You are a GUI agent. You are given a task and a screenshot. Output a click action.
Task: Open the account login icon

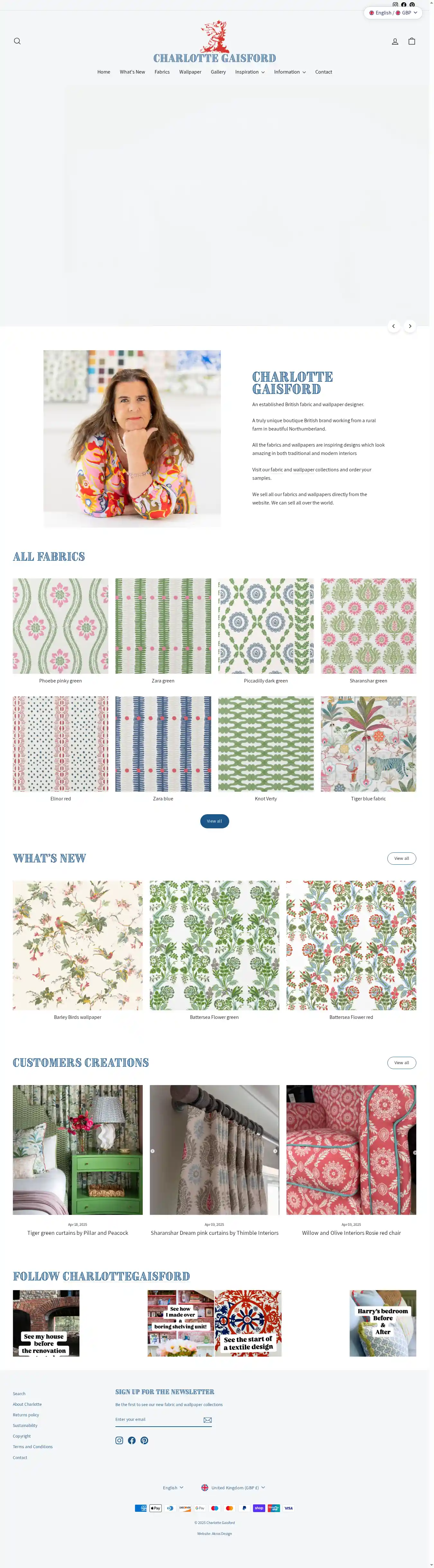395,41
